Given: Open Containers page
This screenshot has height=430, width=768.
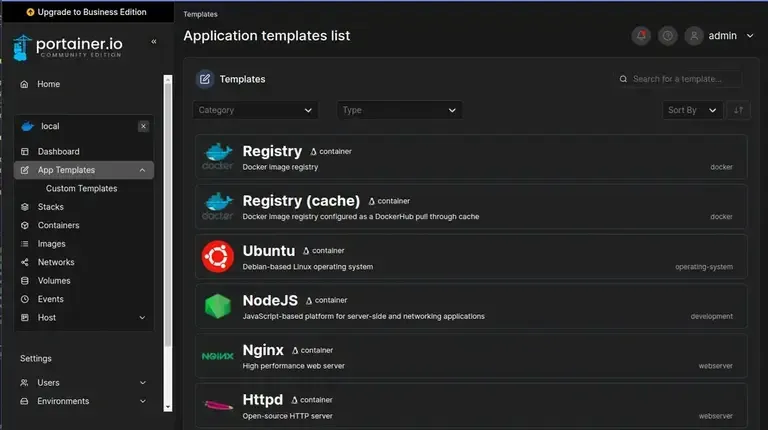Looking at the screenshot, I should [x=58, y=225].
